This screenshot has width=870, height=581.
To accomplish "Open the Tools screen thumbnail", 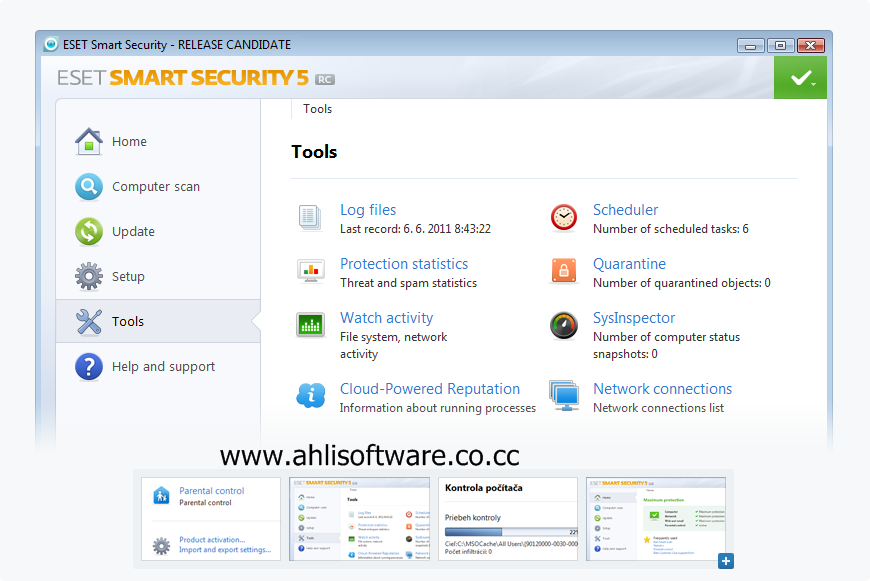I will pos(359,519).
